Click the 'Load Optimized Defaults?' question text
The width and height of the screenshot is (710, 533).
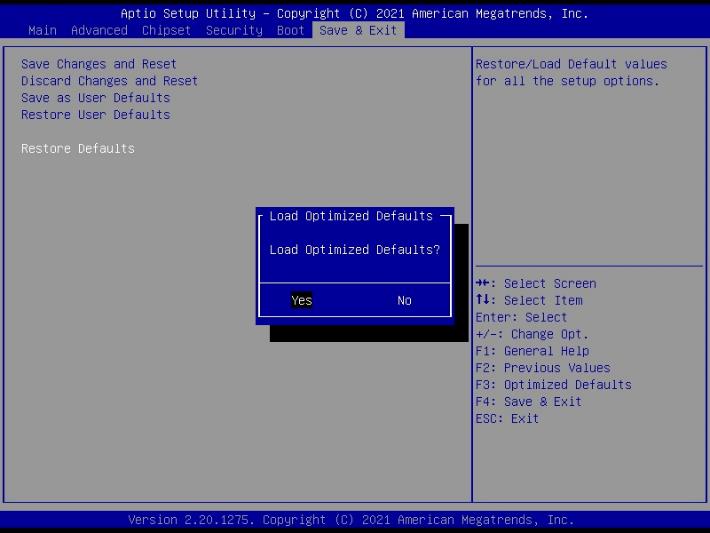pos(355,250)
